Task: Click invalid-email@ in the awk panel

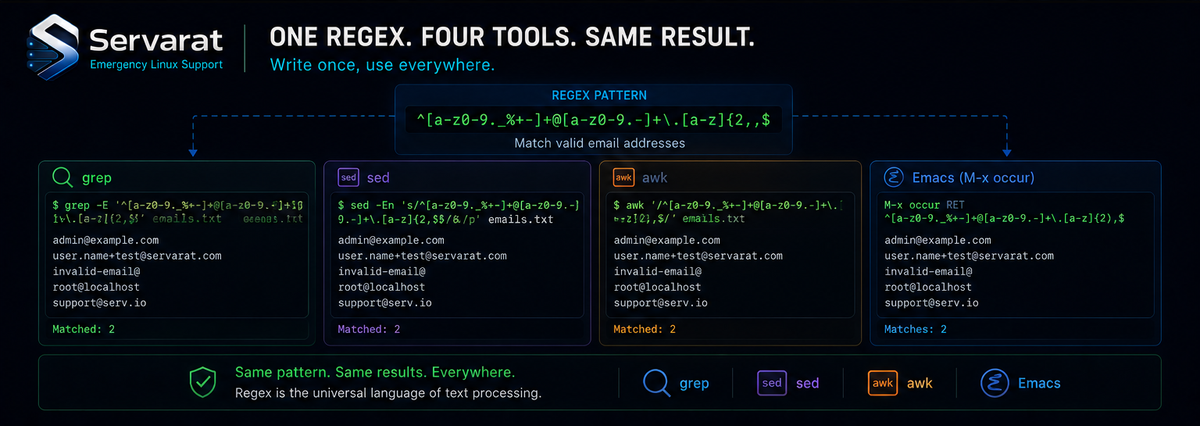Action: [657, 271]
